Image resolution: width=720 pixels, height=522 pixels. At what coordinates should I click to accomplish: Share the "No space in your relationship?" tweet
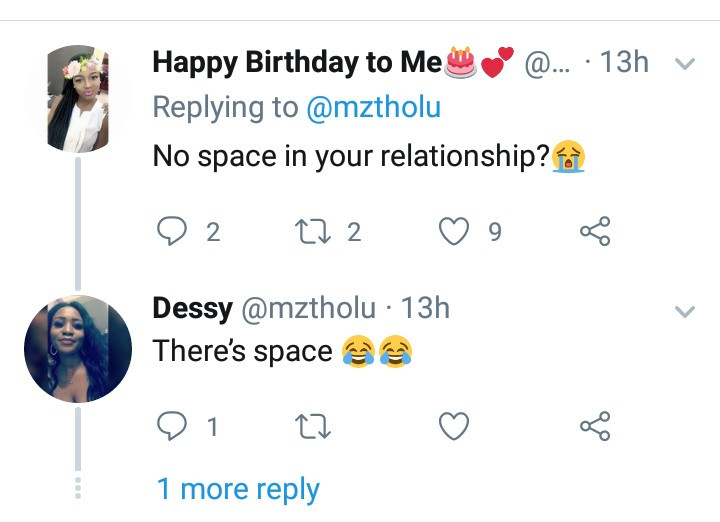595,232
